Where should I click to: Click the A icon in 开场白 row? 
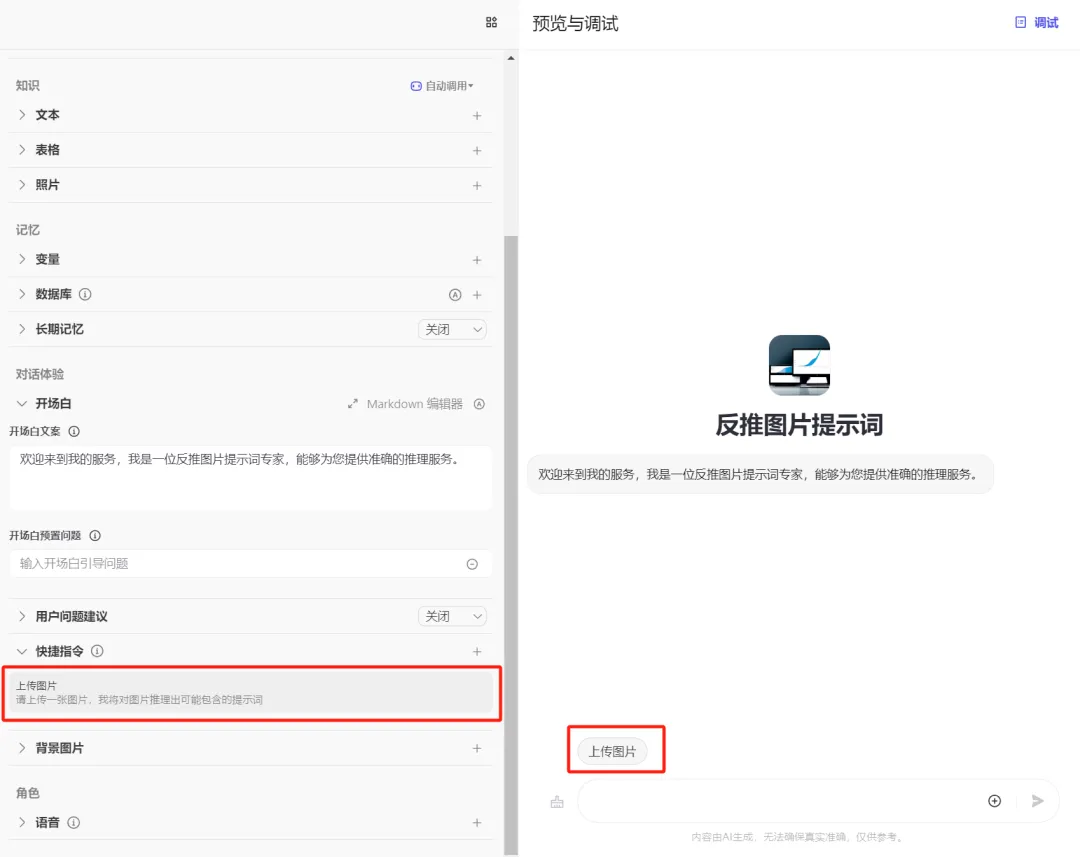[x=479, y=404]
